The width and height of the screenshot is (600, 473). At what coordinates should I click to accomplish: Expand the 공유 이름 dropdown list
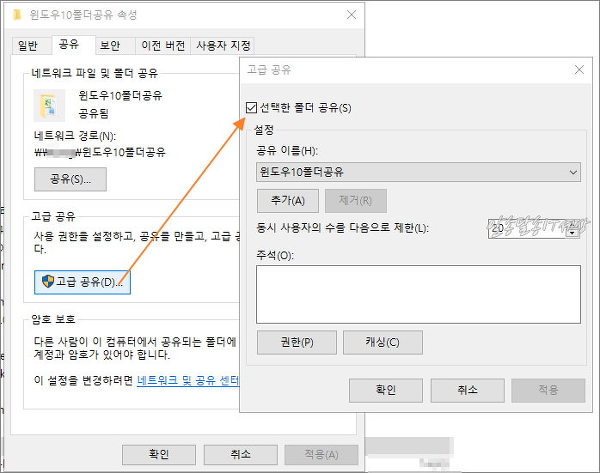point(572,172)
